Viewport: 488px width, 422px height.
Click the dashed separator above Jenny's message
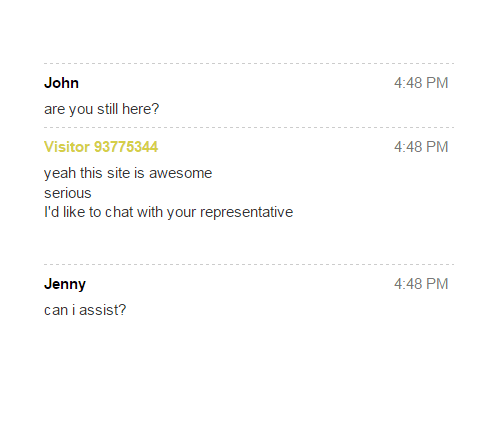click(249, 264)
